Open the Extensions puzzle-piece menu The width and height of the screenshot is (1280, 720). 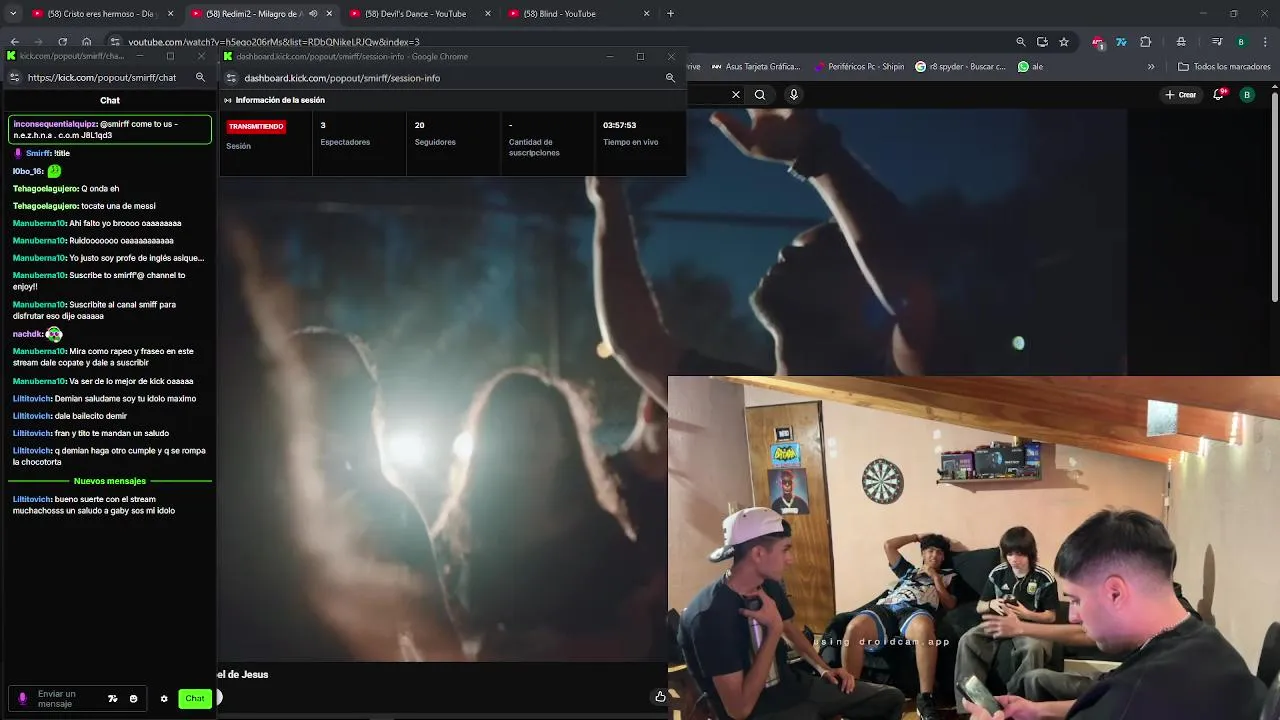pos(1146,42)
